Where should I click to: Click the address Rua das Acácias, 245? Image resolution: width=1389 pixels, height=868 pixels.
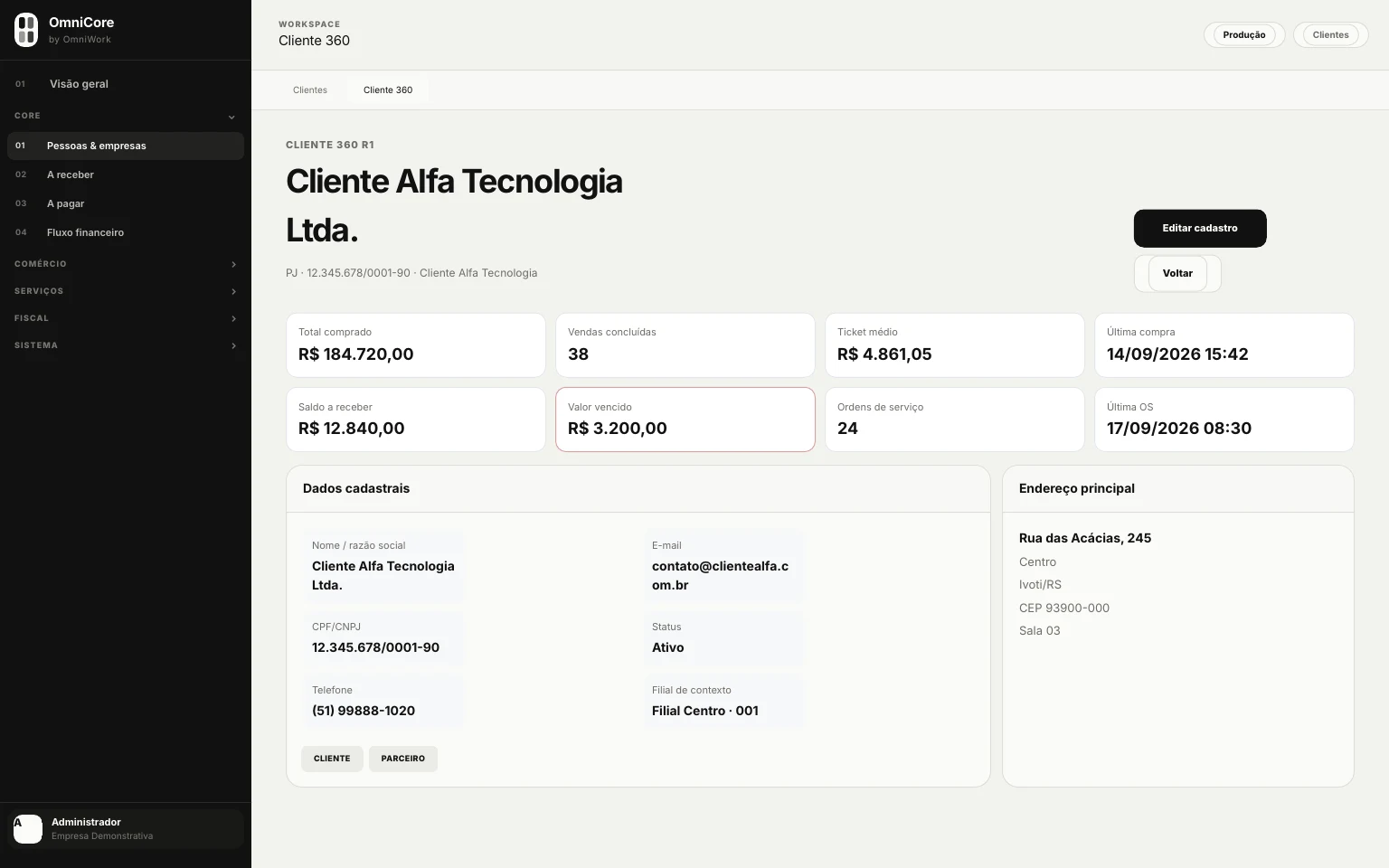click(x=1085, y=538)
